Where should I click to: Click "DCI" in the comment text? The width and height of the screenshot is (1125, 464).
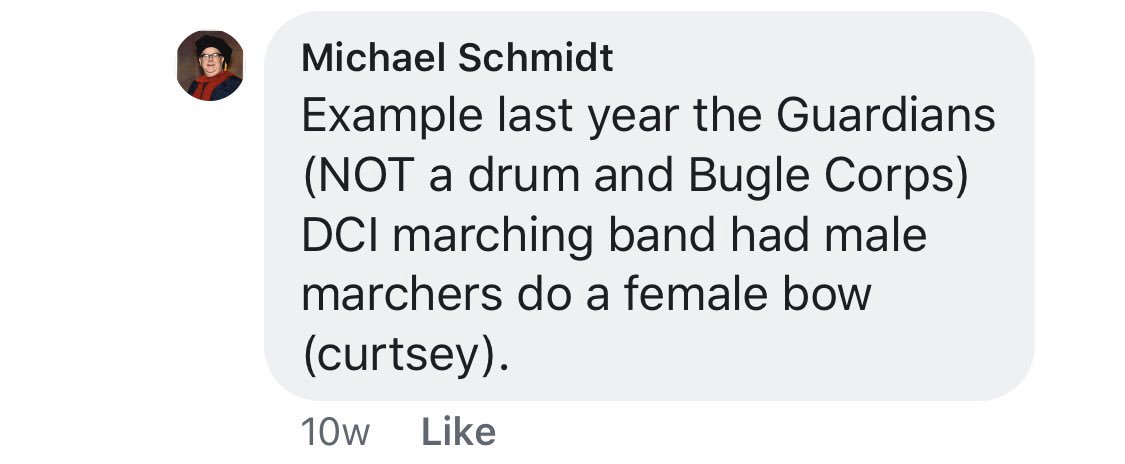tap(341, 237)
